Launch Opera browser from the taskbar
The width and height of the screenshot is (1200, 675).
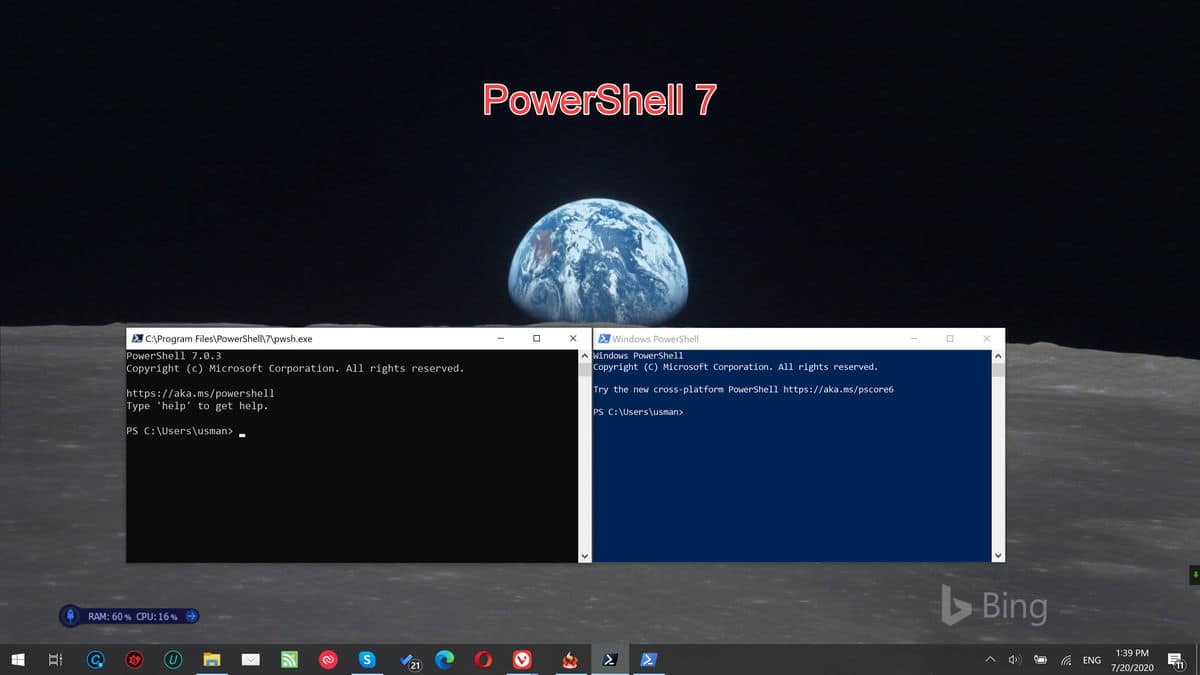(x=484, y=660)
